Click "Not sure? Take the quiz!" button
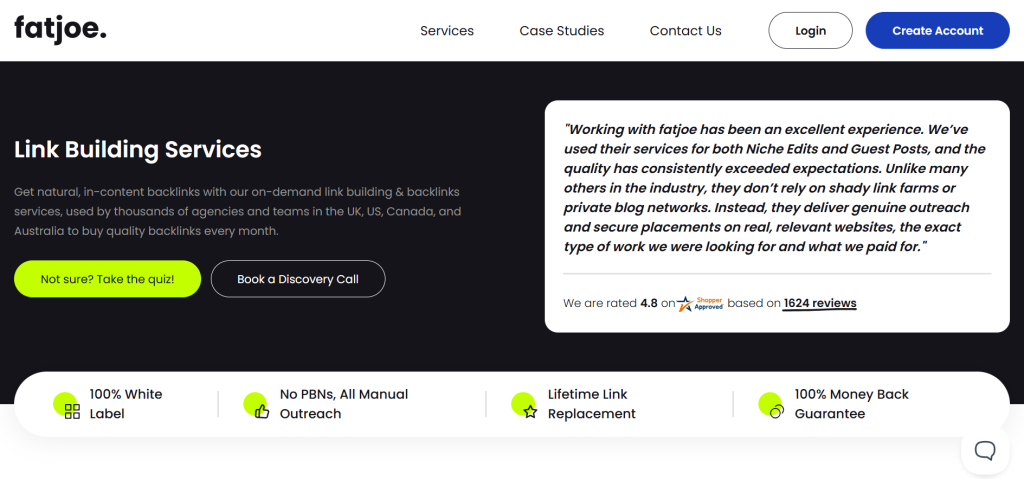The height and width of the screenshot is (479, 1024). click(x=107, y=279)
